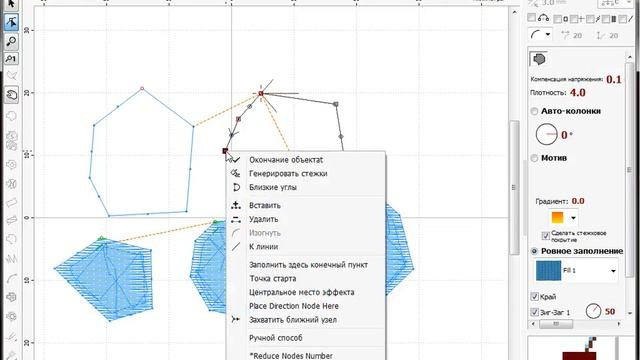Click properties panel horizontal scroll-right arrow
This screenshot has height=360, width=640.
coord(619,324)
